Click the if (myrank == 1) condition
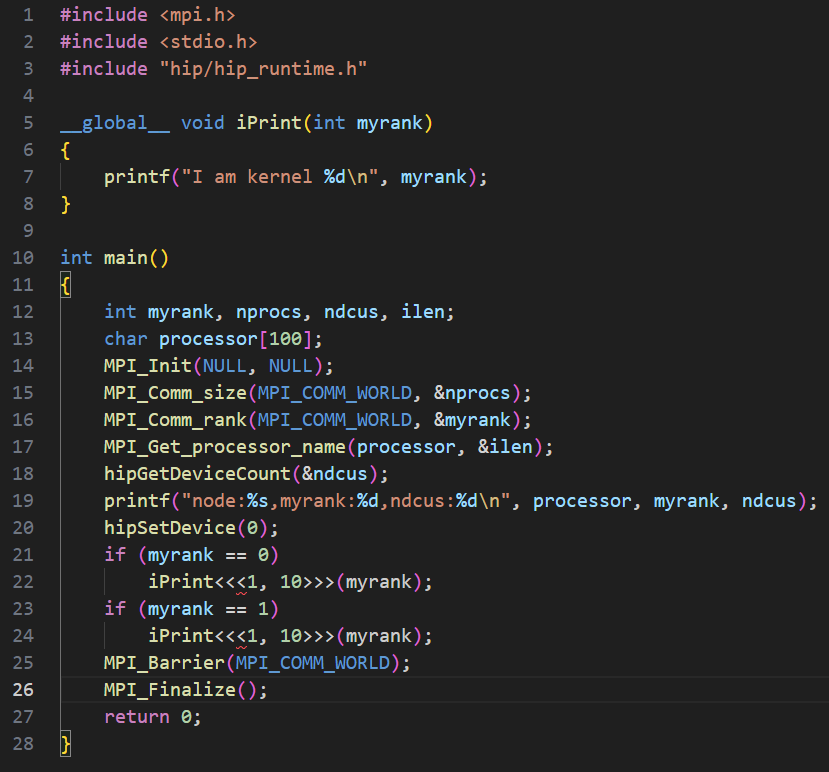The image size is (829, 772). 191,609
